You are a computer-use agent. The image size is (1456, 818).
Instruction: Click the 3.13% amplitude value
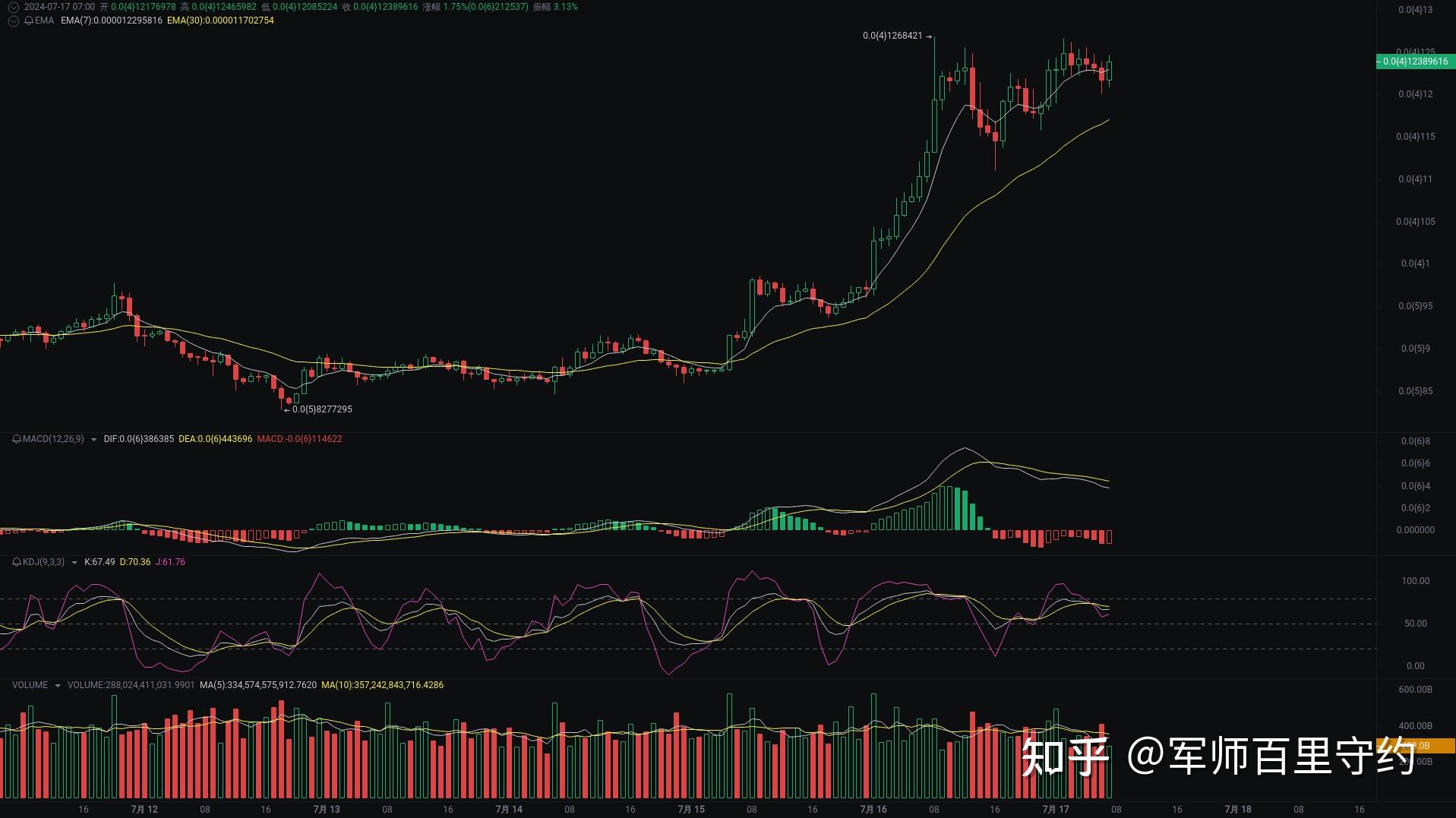565,7
